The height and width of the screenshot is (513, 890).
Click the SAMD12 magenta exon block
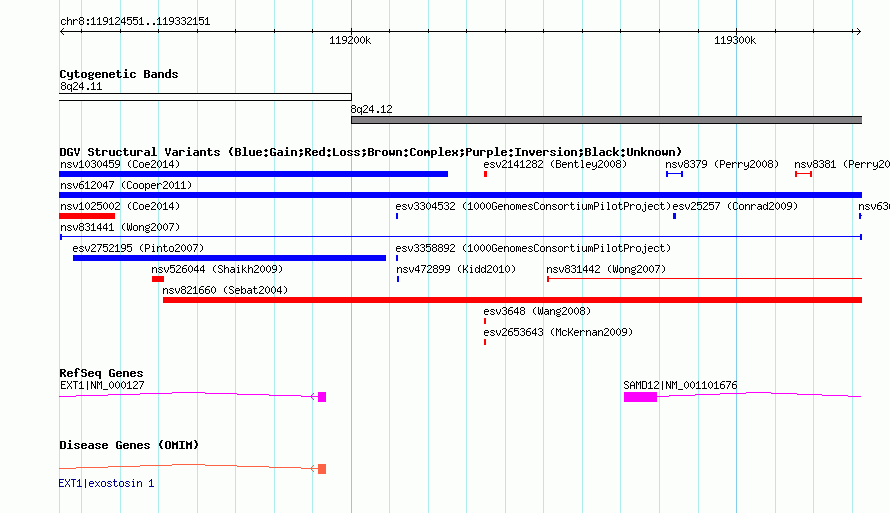tap(640, 397)
